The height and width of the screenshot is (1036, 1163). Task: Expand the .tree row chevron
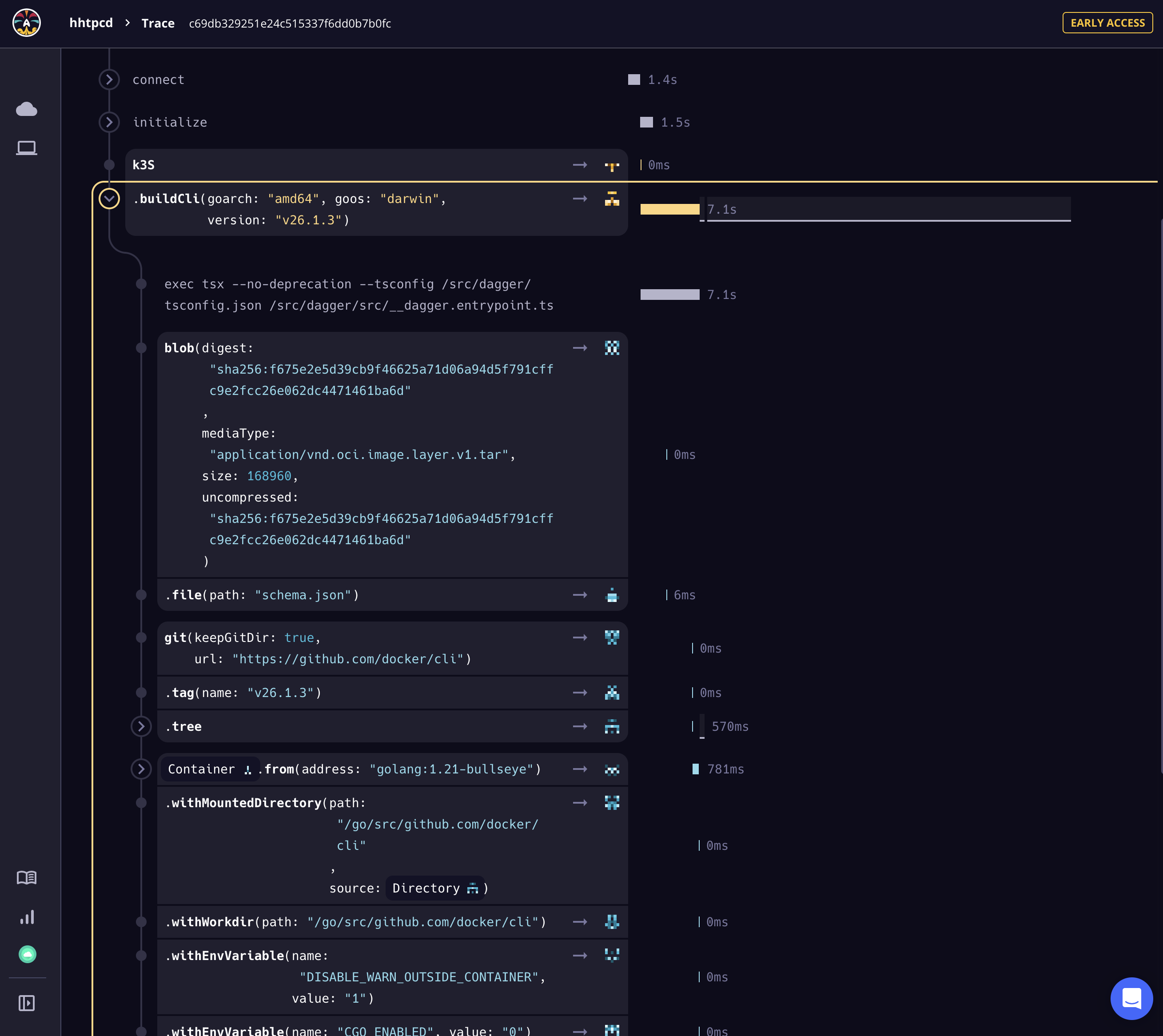[x=141, y=726]
